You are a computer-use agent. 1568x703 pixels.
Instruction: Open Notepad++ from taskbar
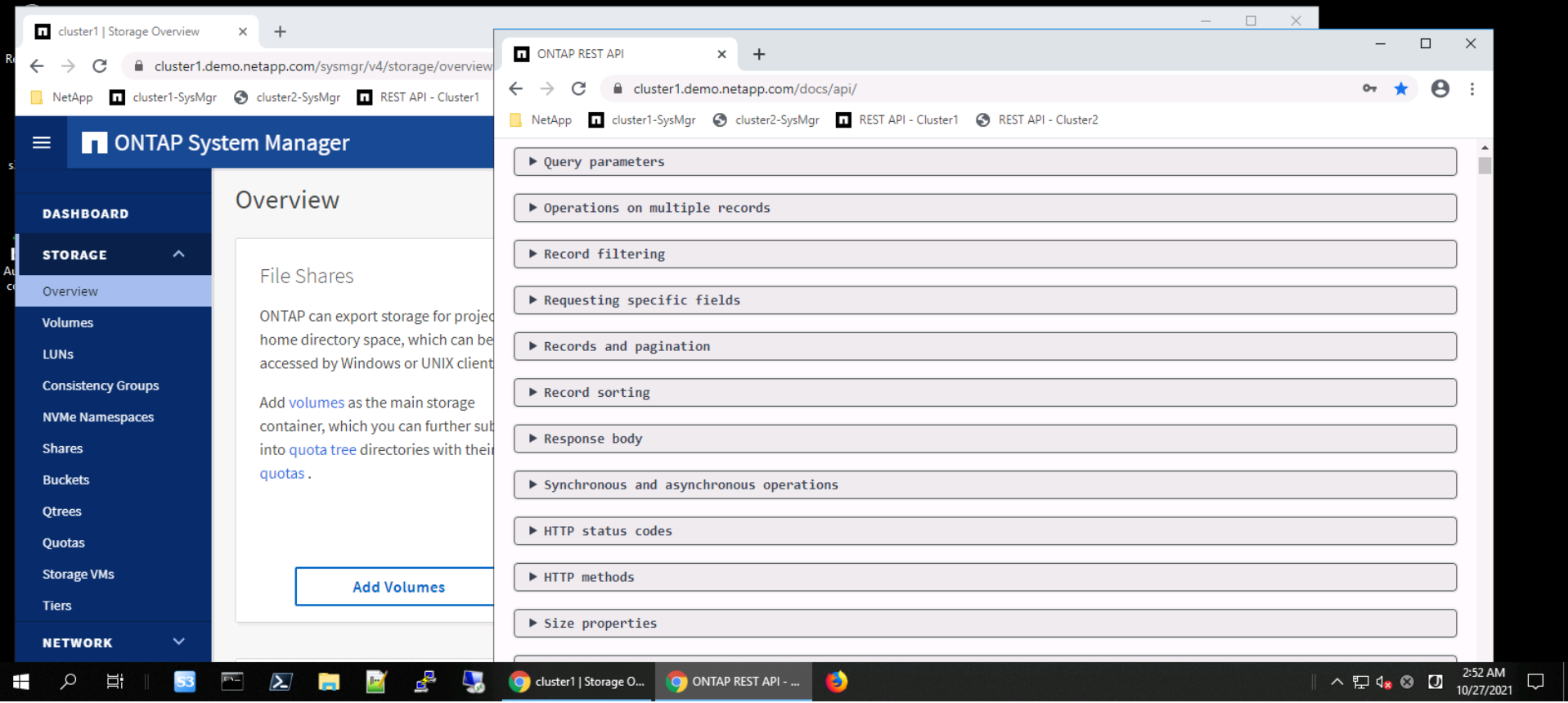[x=376, y=681]
